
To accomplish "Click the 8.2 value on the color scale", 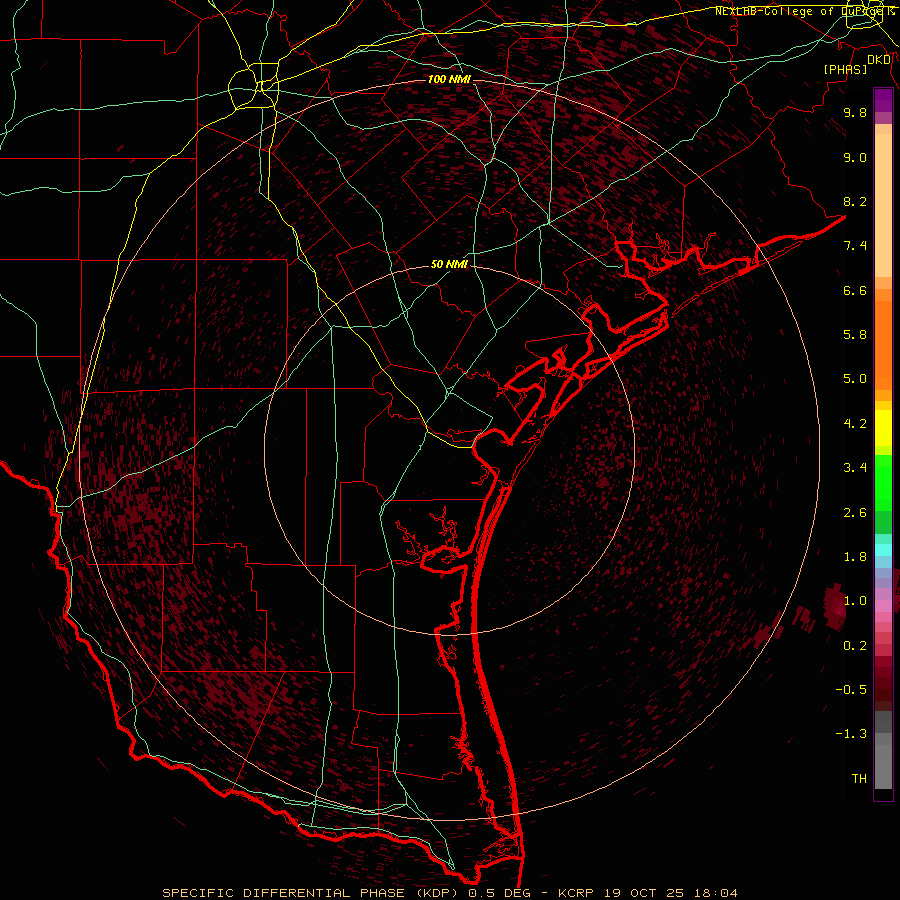I will [855, 201].
